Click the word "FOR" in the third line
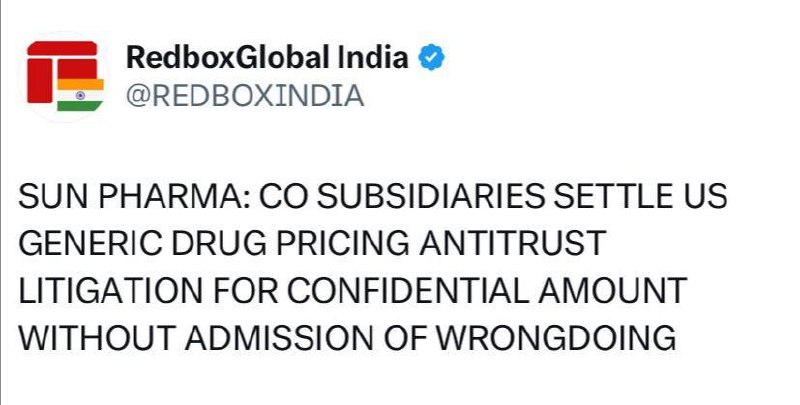This screenshot has width=800, height=405. coord(245,290)
